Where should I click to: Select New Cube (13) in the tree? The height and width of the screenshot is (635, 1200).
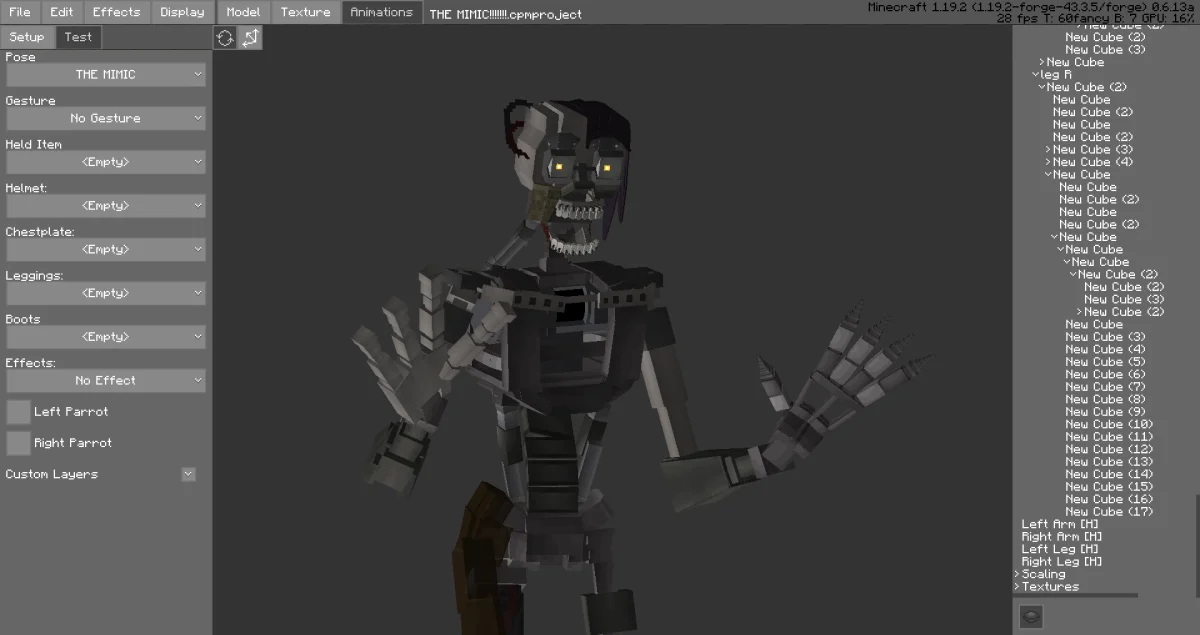1109,462
